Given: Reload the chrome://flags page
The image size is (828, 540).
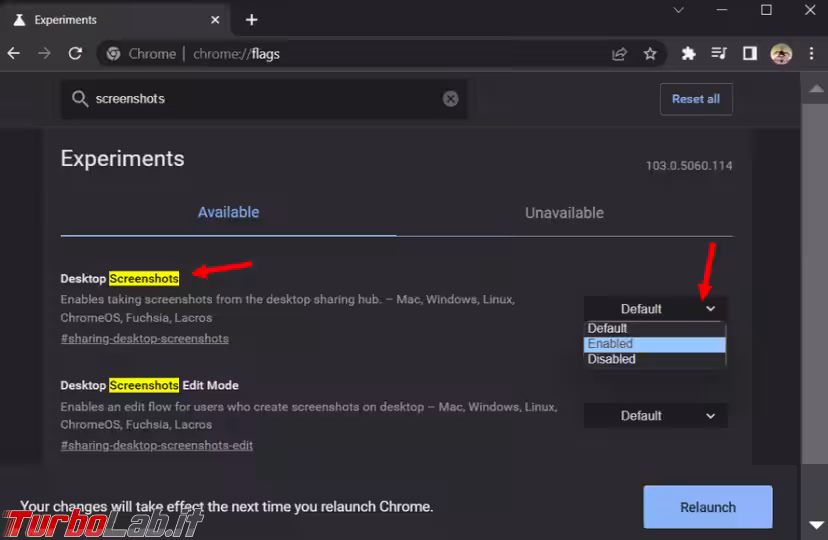Looking at the screenshot, I should (x=75, y=53).
